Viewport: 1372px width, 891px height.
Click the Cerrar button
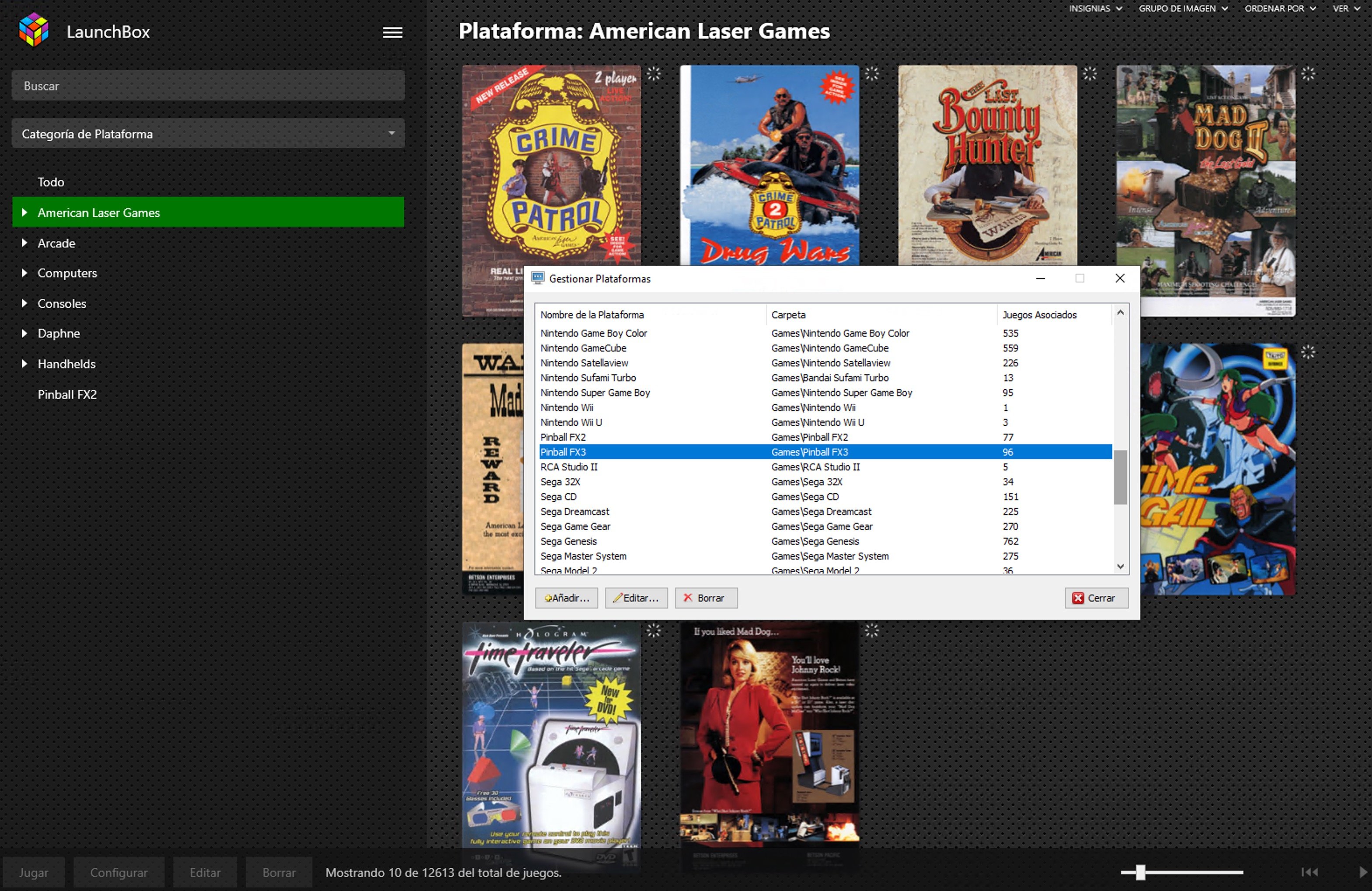click(1096, 598)
